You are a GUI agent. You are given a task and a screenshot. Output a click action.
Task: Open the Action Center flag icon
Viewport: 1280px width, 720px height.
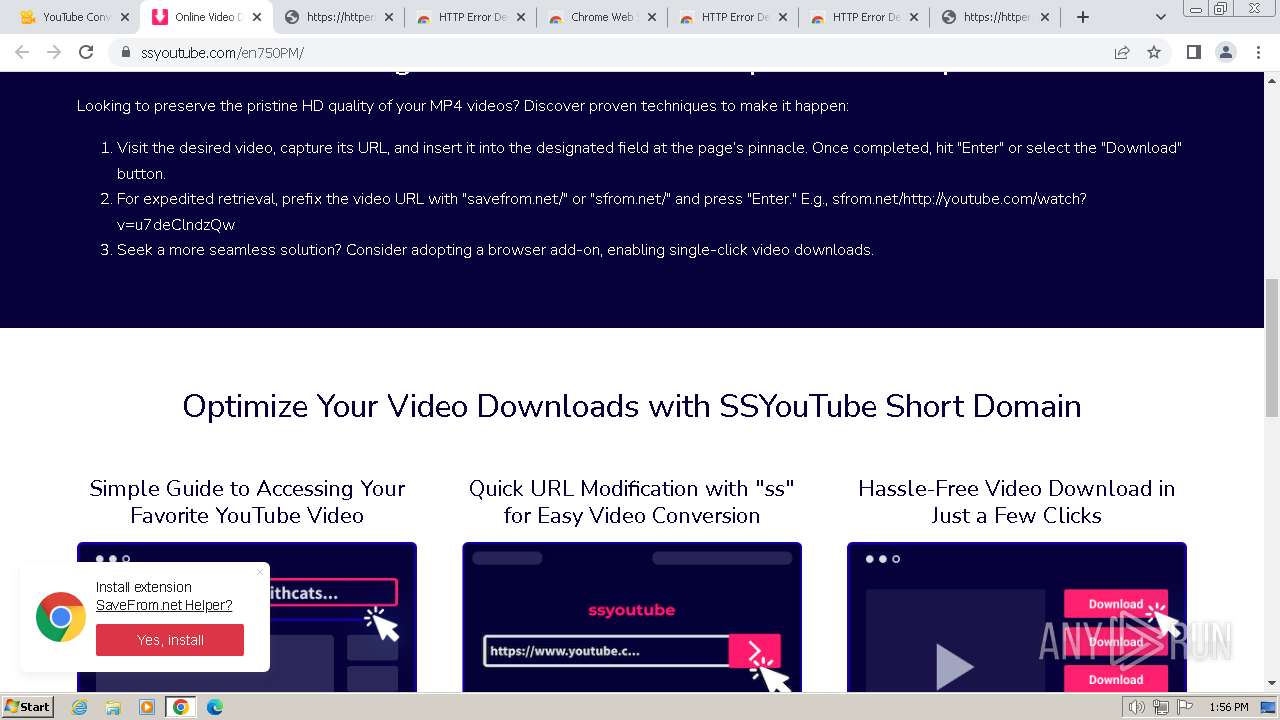tap(1184, 707)
